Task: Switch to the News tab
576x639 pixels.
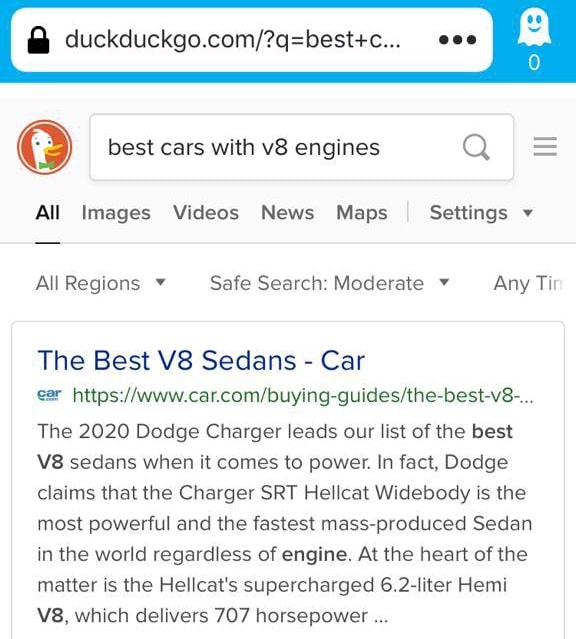Action: point(287,213)
